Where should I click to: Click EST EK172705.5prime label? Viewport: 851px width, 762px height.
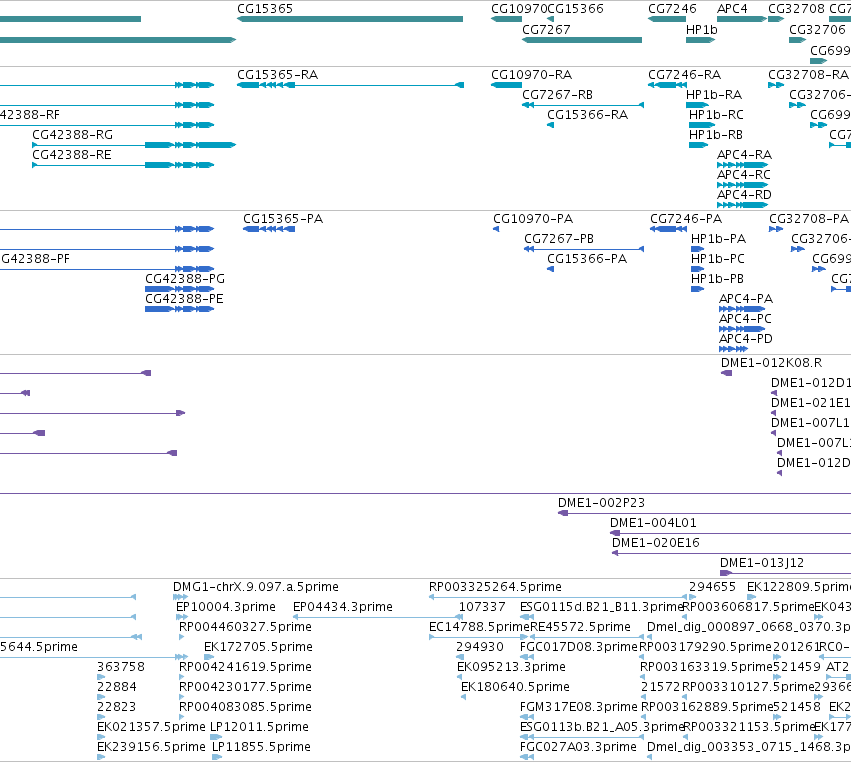258,647
